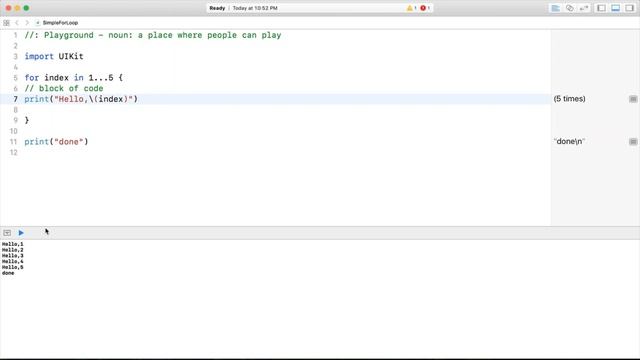640x360 pixels.
Task: Place the cursor on the import UIKit line
Action: pyautogui.click(x=54, y=56)
